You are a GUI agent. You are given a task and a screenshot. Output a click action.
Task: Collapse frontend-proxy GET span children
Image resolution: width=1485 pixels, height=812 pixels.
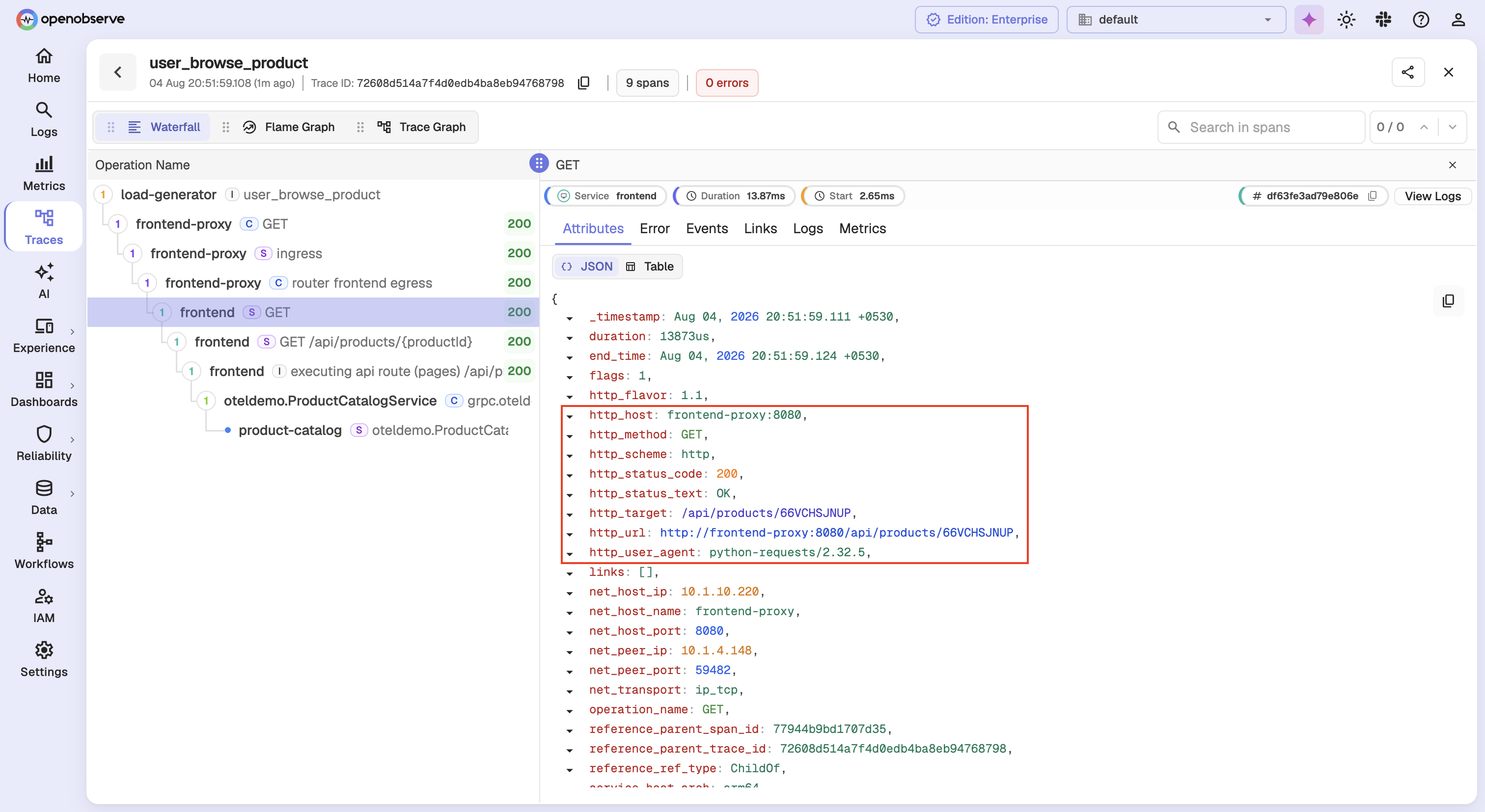pos(117,224)
